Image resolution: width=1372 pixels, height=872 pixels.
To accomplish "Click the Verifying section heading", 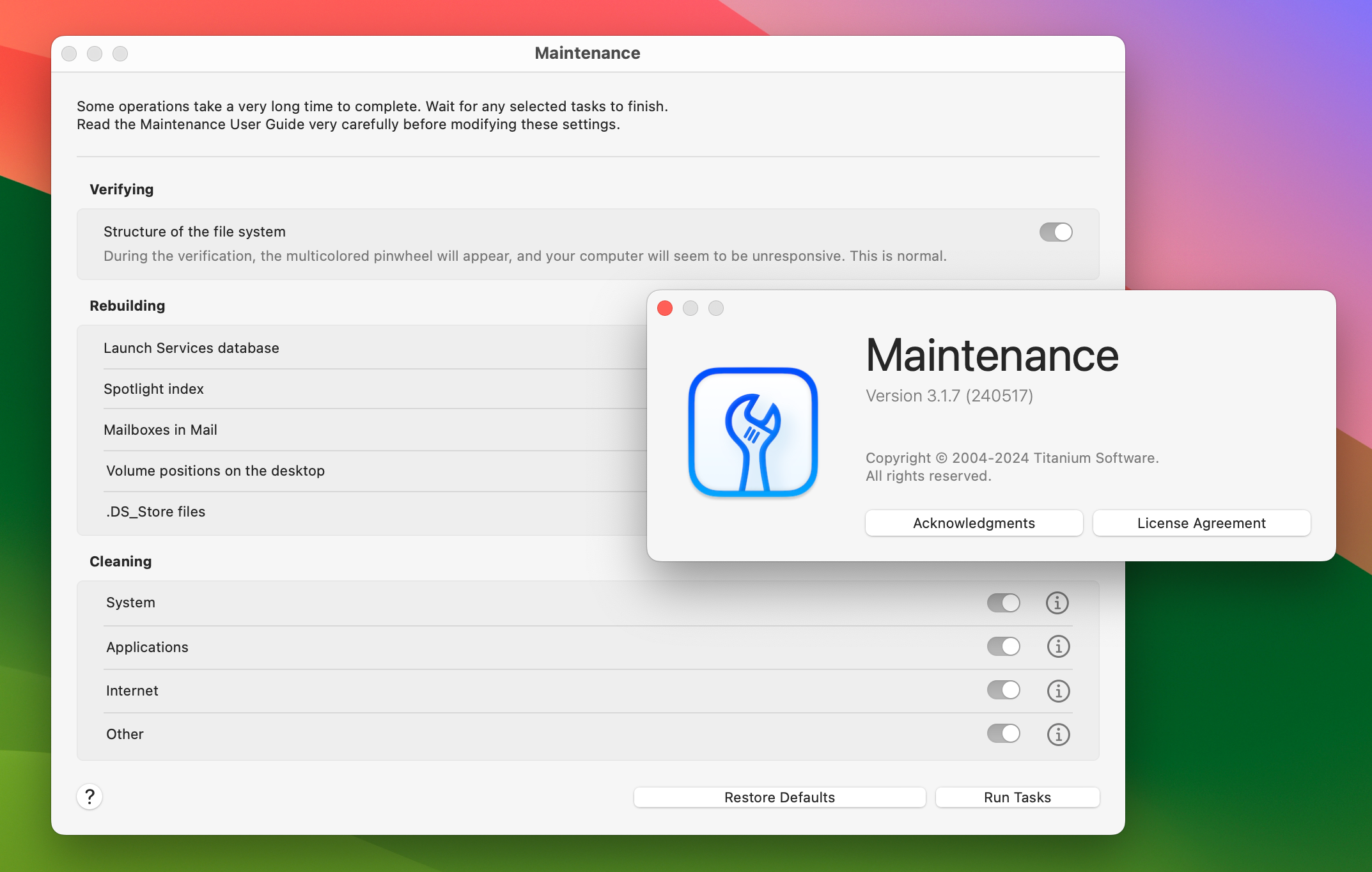I will tap(121, 189).
